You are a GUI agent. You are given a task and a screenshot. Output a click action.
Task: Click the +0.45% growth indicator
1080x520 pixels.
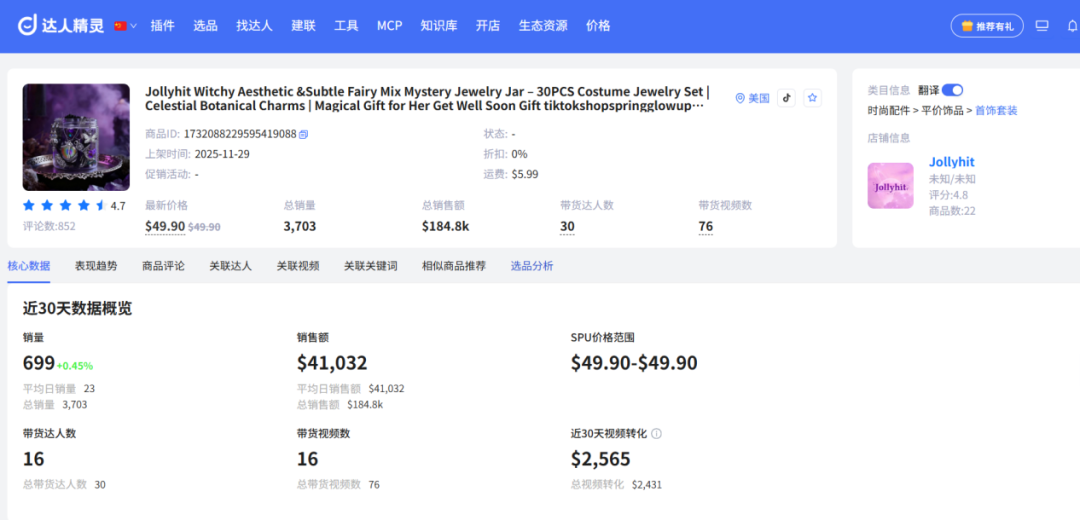point(75,366)
